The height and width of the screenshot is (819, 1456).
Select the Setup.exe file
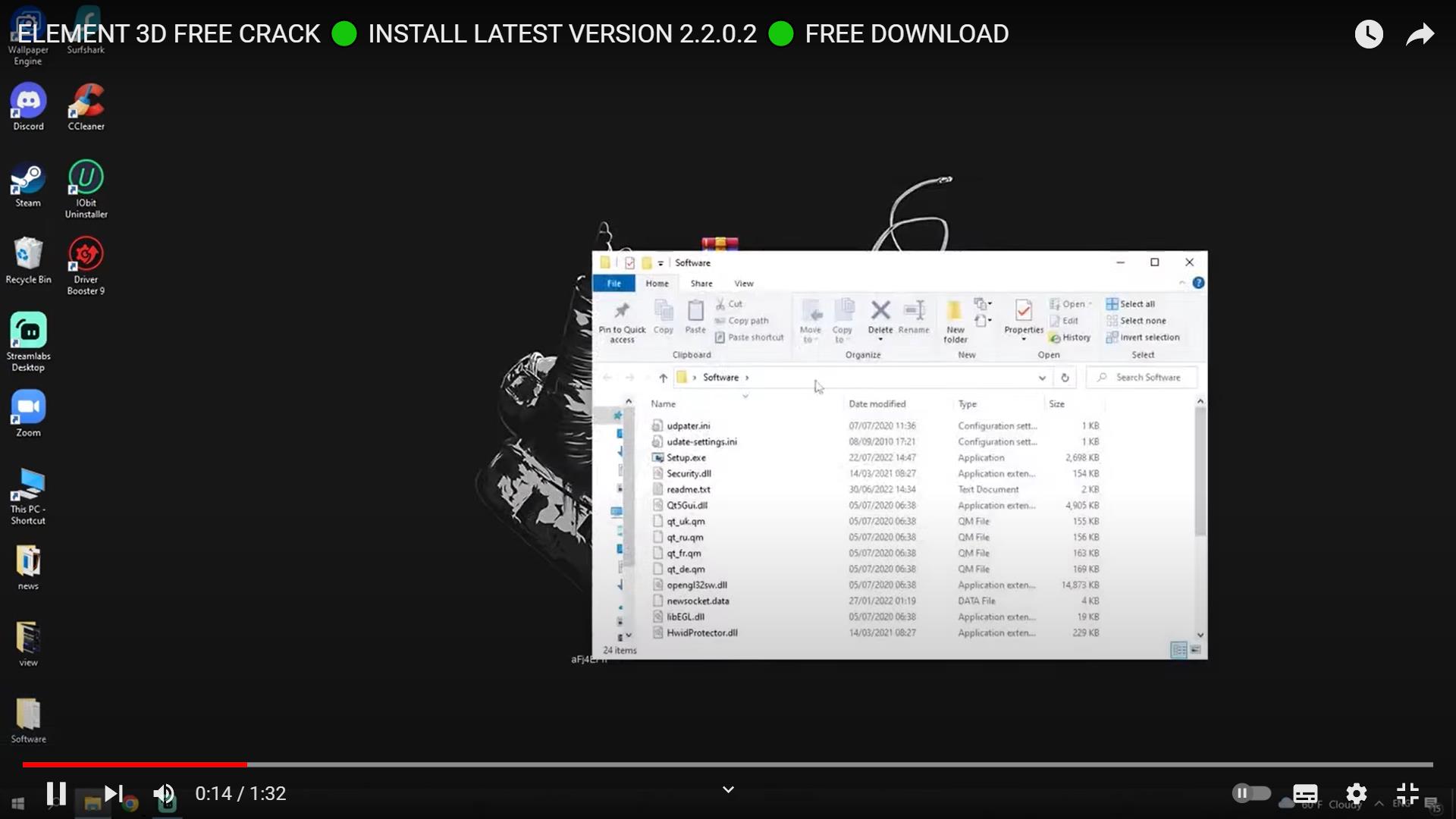coord(686,458)
